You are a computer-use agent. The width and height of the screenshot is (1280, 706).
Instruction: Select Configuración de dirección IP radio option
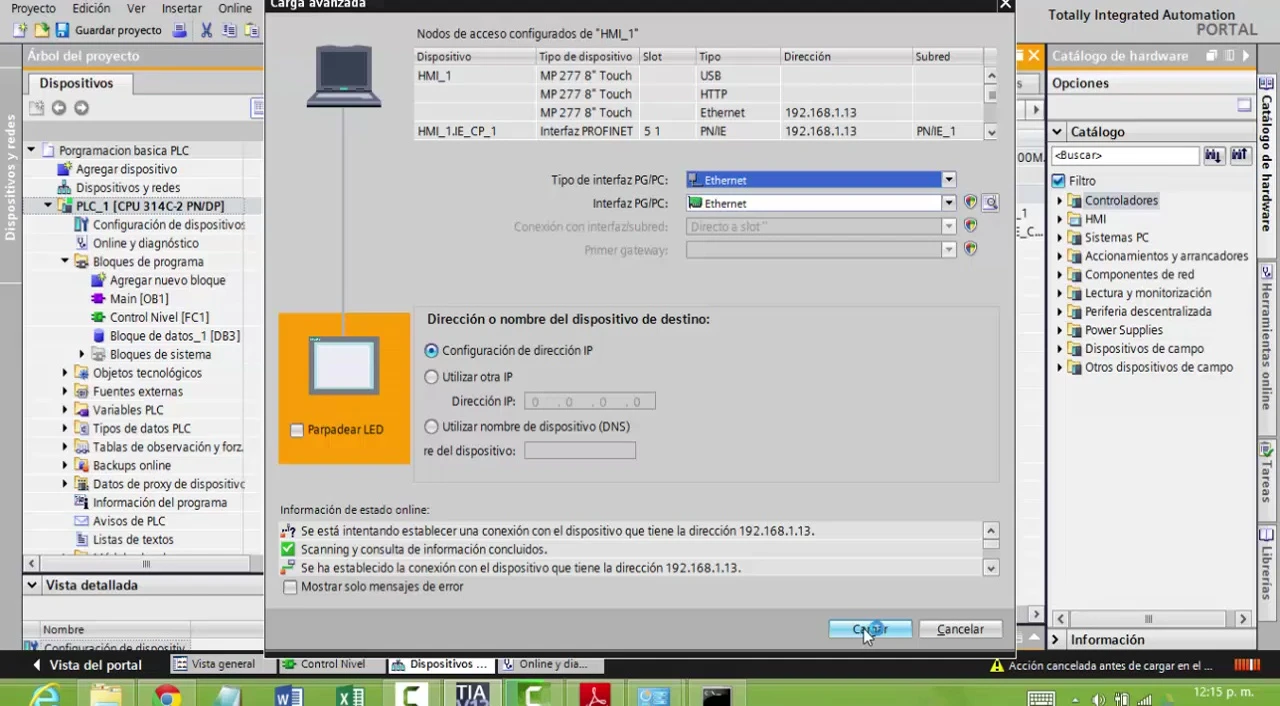pyautogui.click(x=431, y=351)
